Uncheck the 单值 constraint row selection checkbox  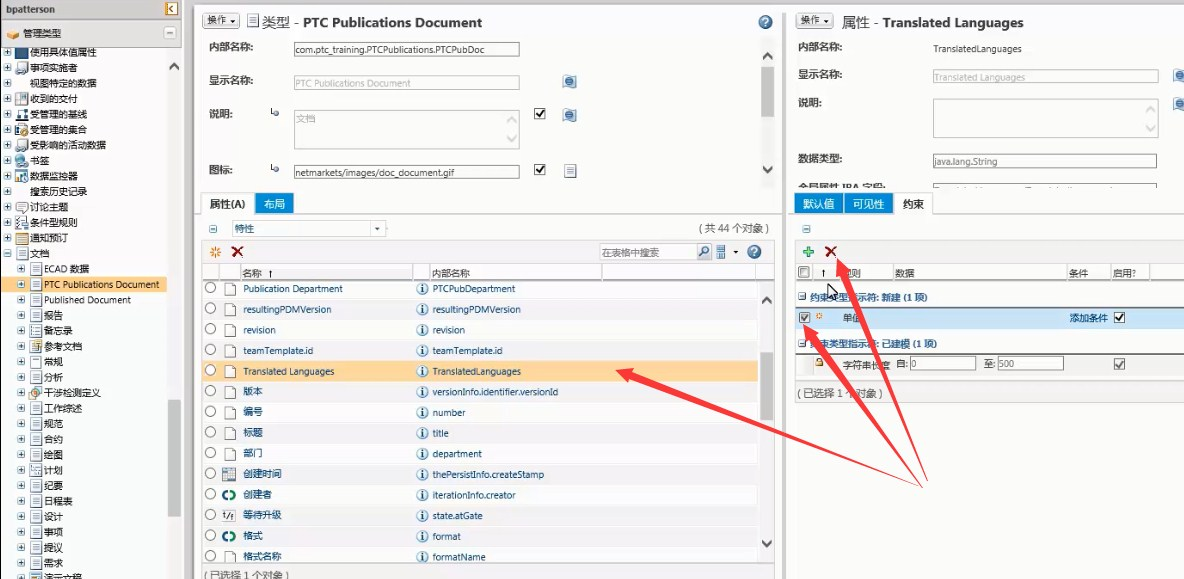[x=804, y=318]
